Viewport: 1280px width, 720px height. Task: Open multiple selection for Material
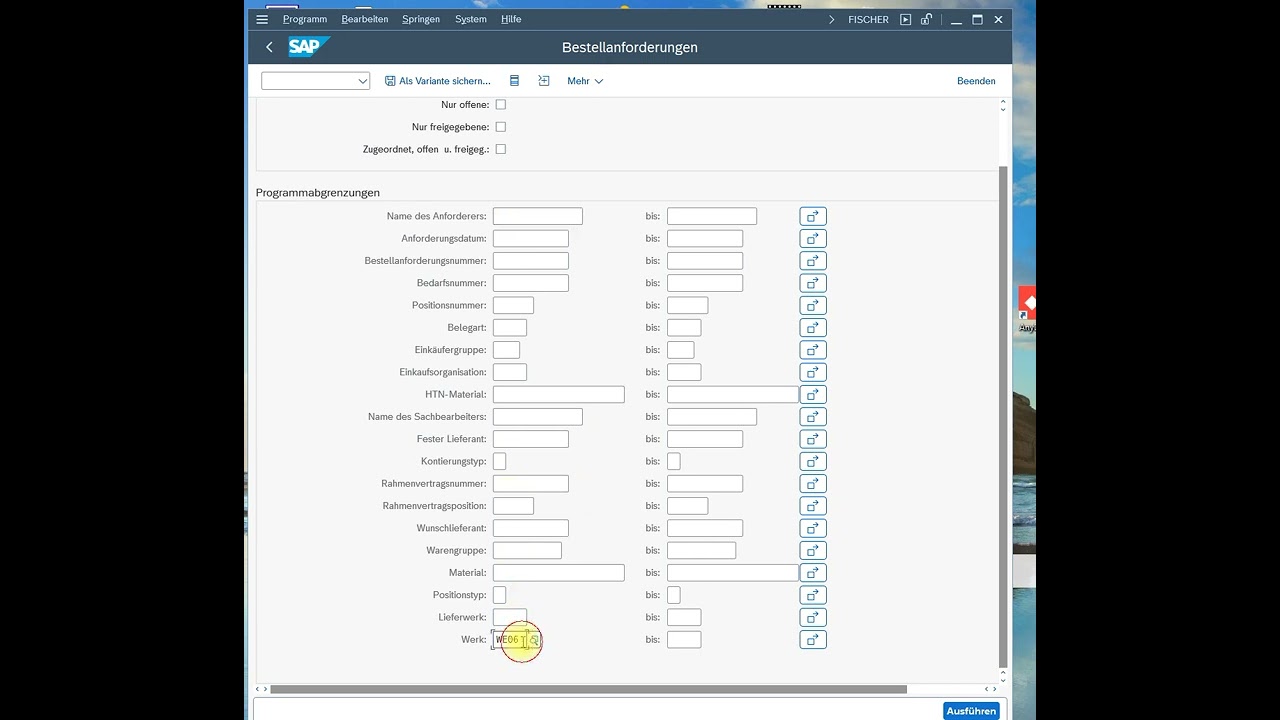tap(813, 572)
